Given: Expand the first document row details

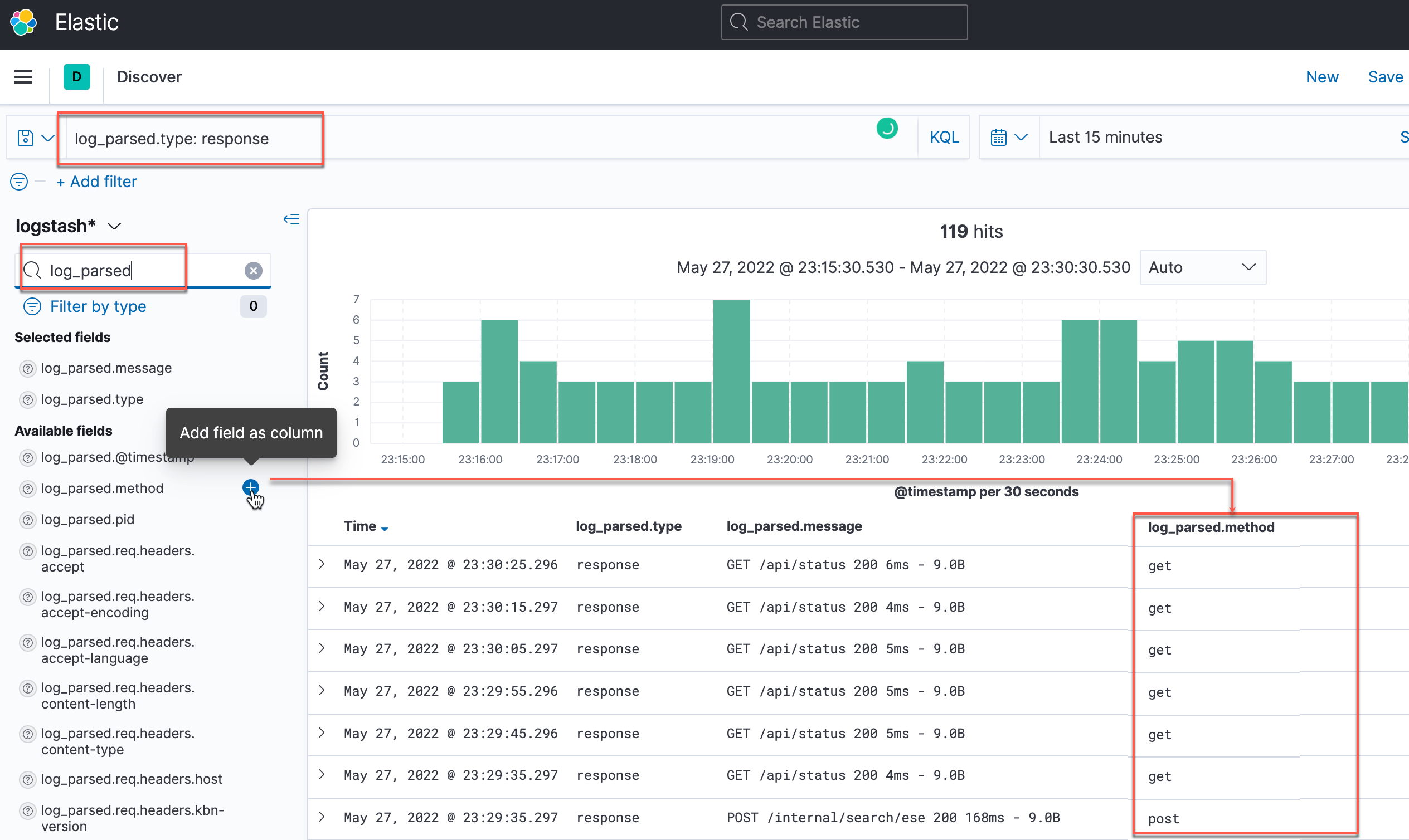Looking at the screenshot, I should [322, 564].
